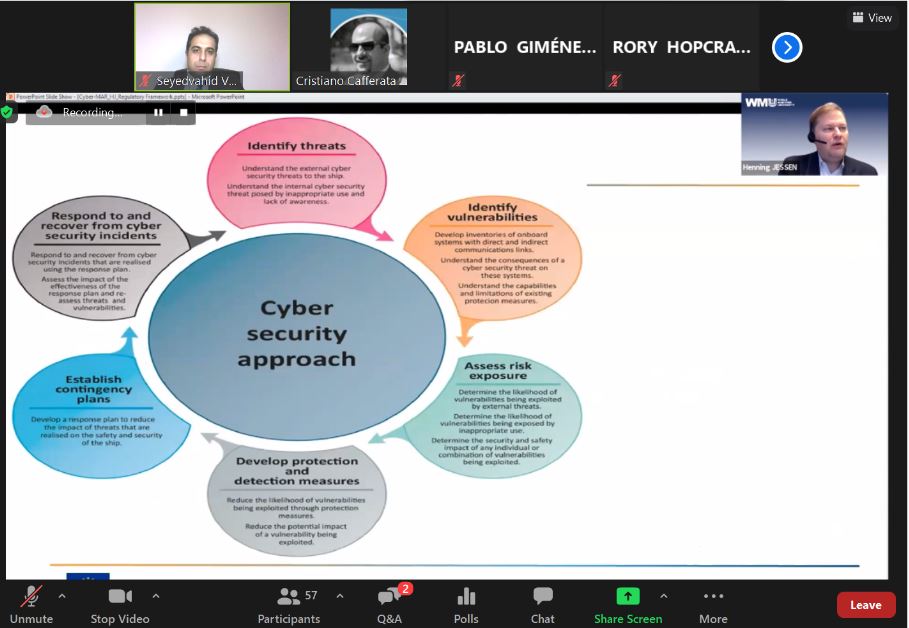
Task: Expand audio options next to Unmute
Action: (x=62, y=596)
